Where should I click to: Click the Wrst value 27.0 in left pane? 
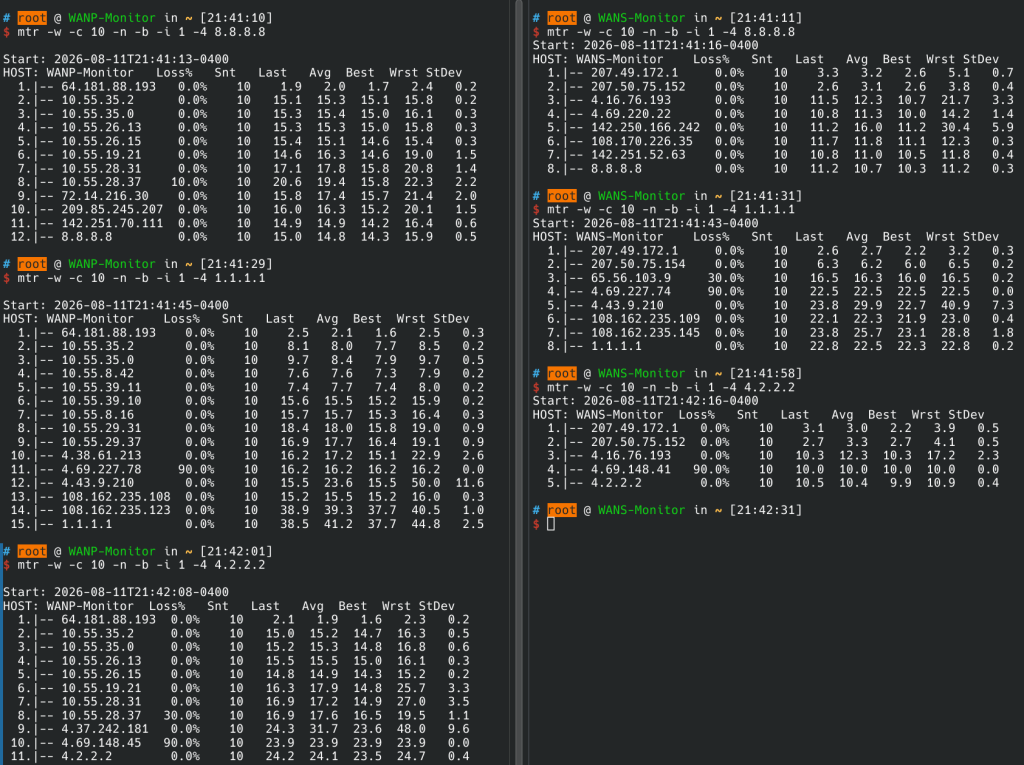(x=411, y=702)
